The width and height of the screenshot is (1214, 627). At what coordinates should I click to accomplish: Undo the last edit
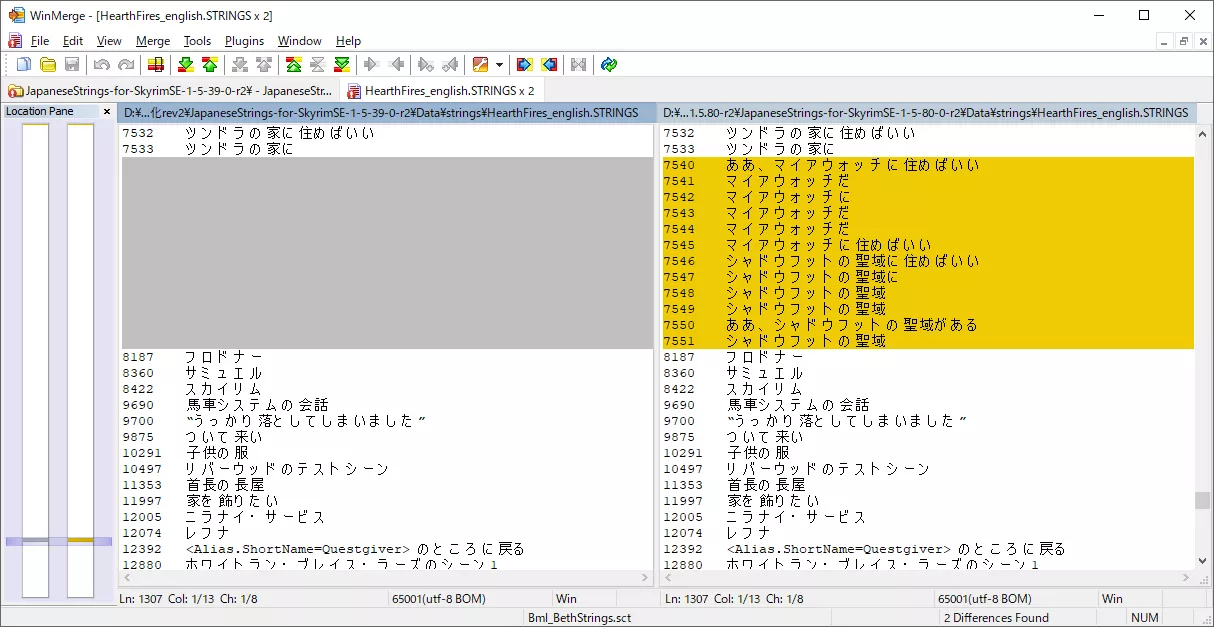point(101,65)
